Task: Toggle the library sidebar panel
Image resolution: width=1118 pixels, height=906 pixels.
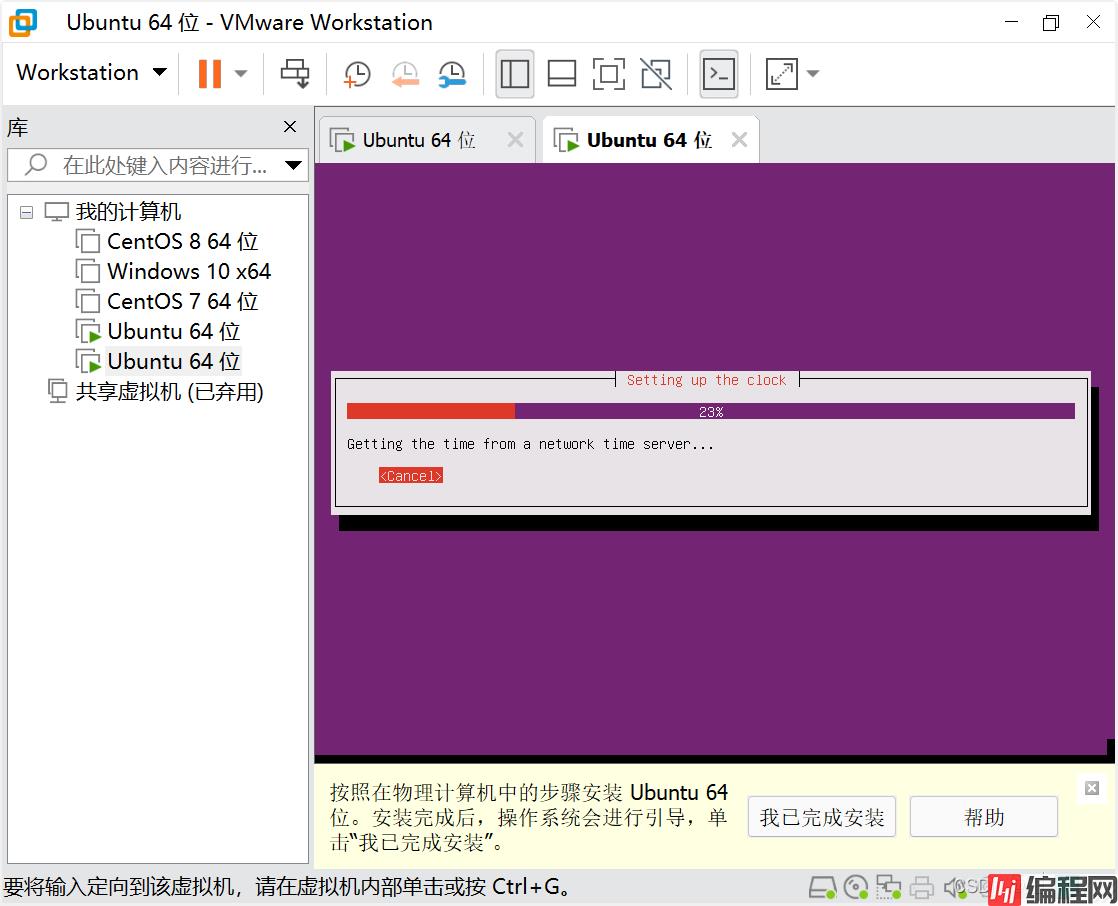Action: pos(515,73)
